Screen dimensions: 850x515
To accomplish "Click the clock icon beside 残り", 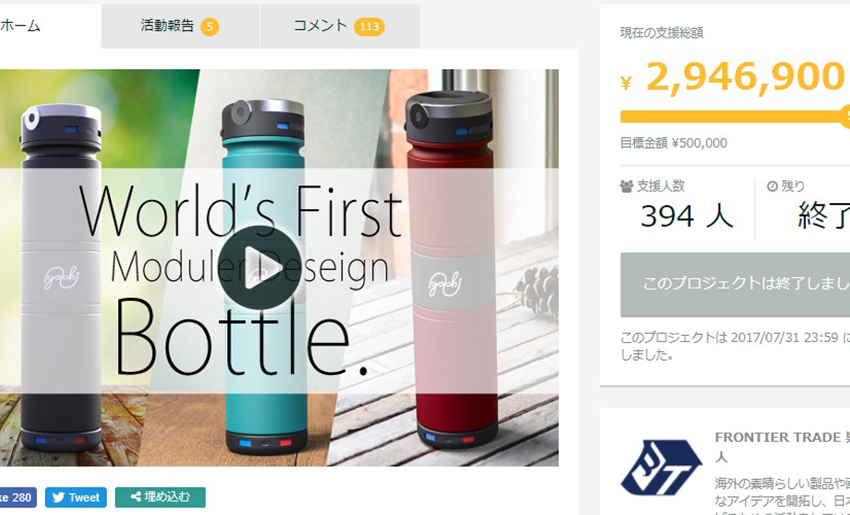I will coord(772,186).
